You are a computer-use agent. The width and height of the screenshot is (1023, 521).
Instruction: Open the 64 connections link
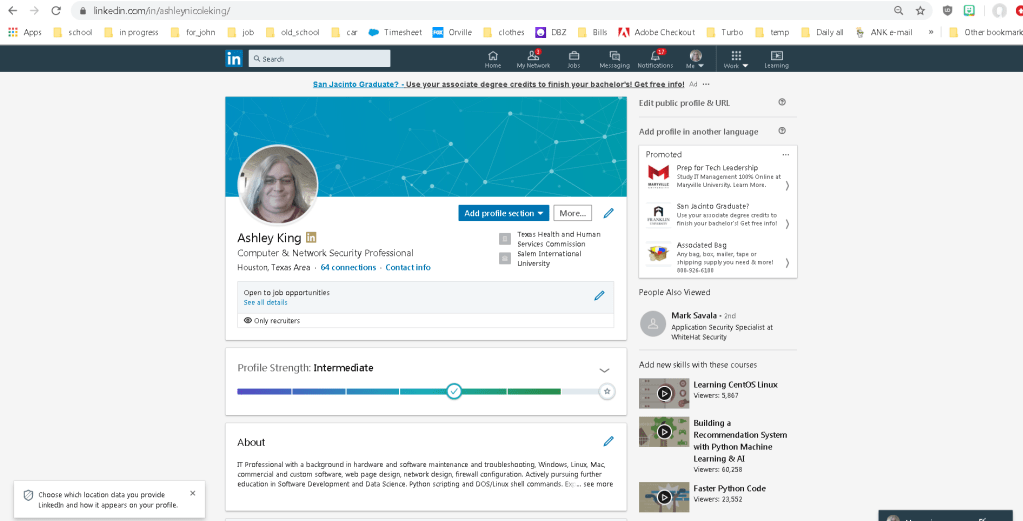(x=348, y=267)
